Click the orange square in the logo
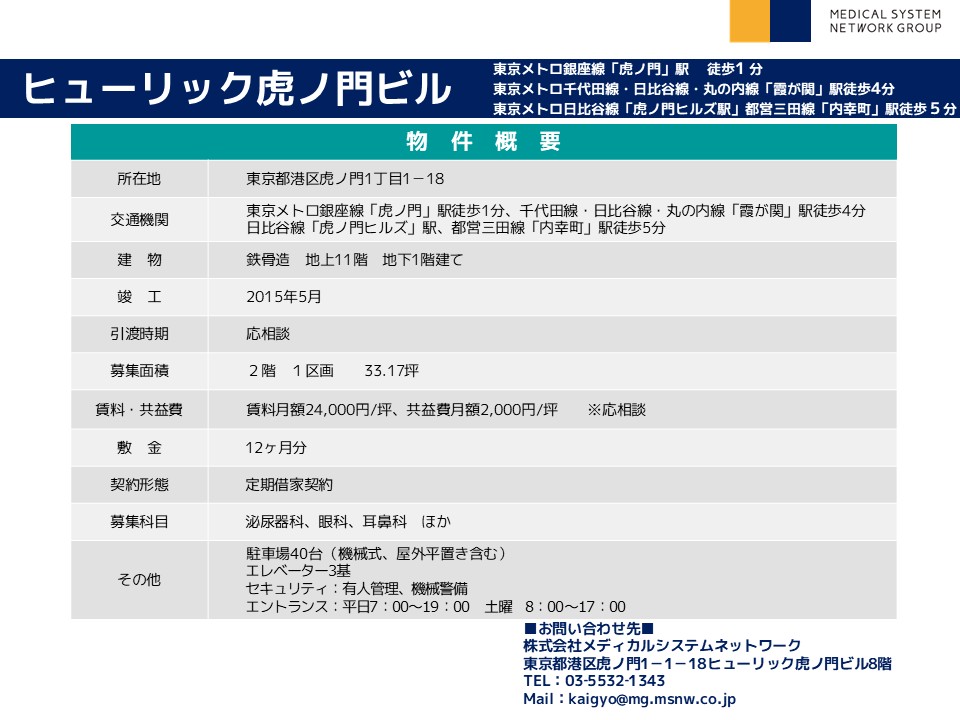This screenshot has height=720, width=960. [x=749, y=21]
